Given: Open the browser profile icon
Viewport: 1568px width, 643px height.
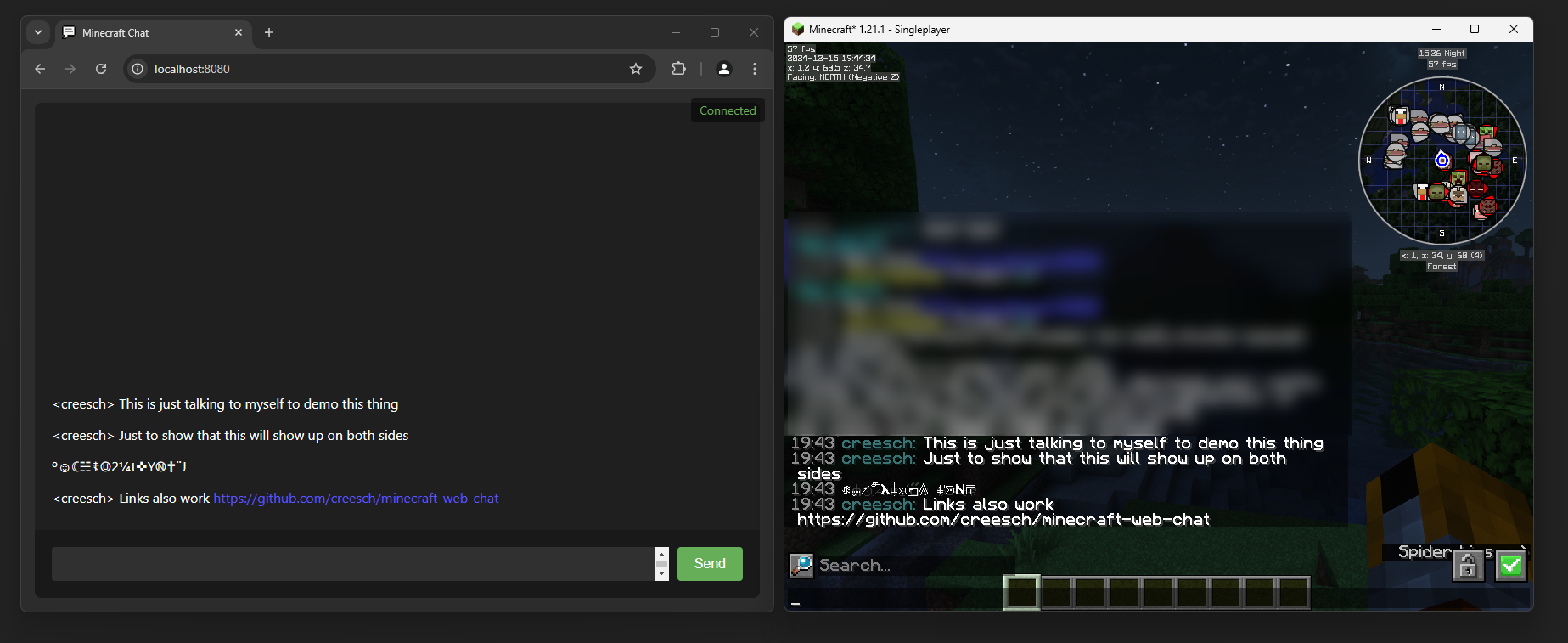Looking at the screenshot, I should pyautogui.click(x=724, y=69).
